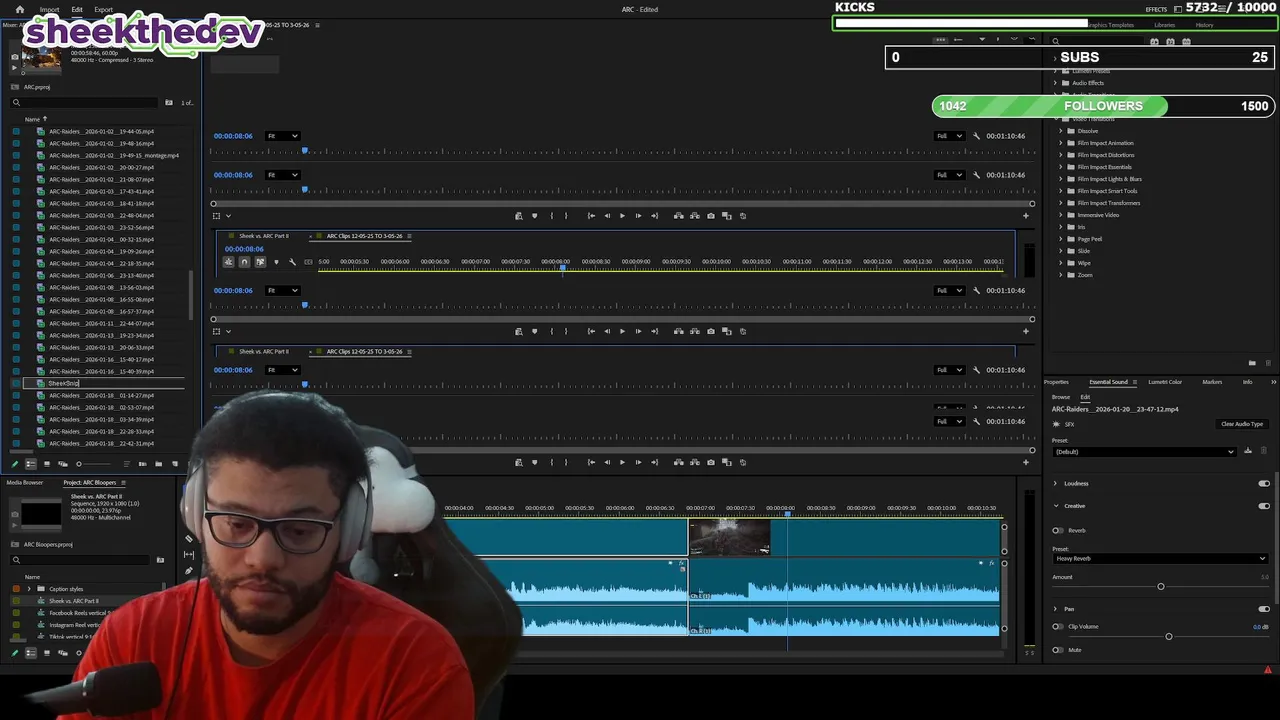This screenshot has height=720, width=1280.
Task: Open Full resolution dropdown in topmost monitor row
Action: (x=949, y=136)
